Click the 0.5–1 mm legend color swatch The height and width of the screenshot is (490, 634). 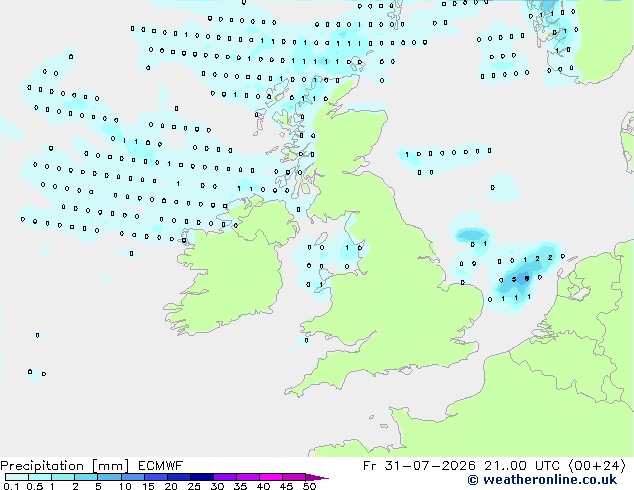click(40, 477)
